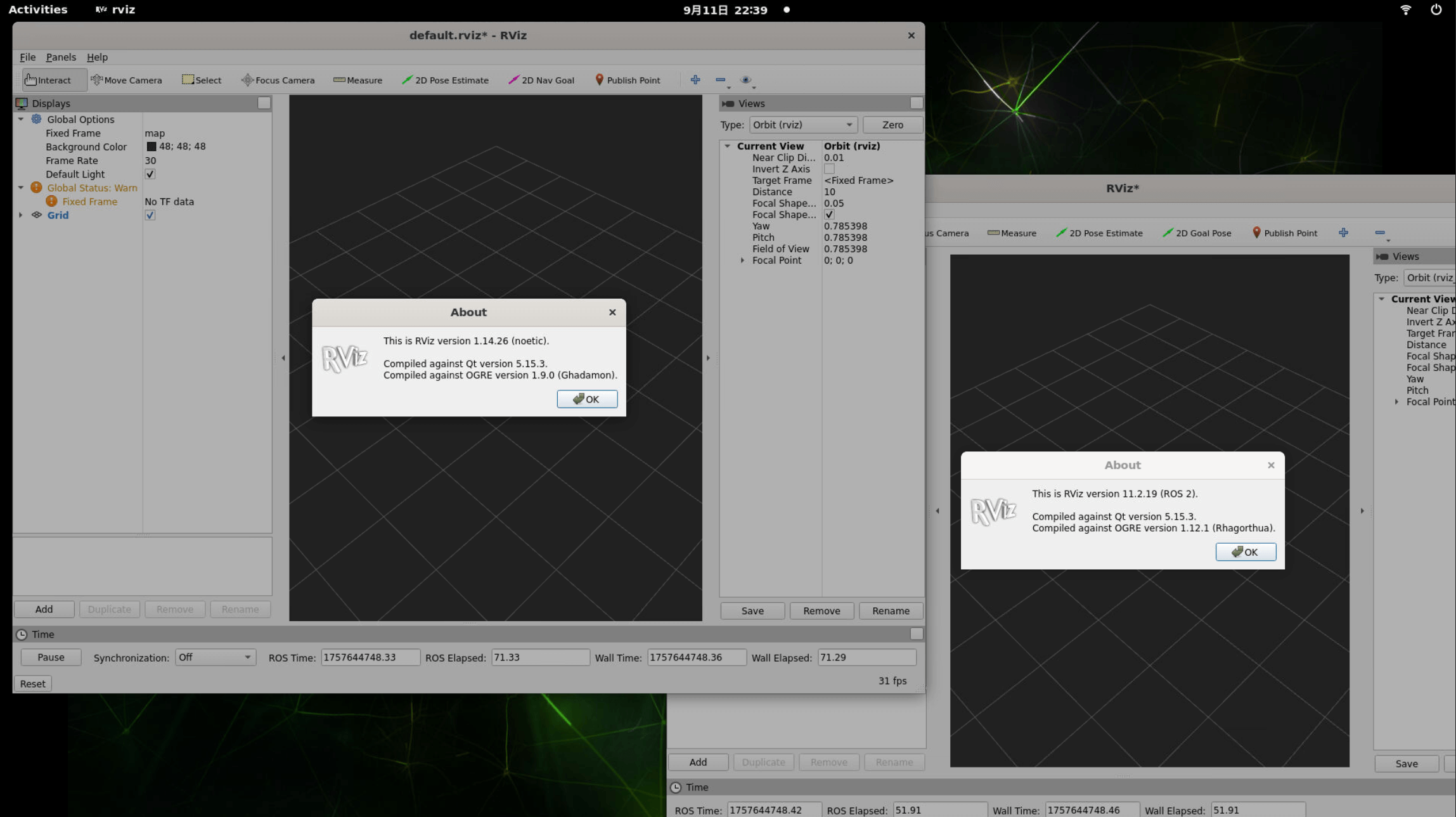This screenshot has height=817, width=1456.
Task: Open the view Type Orbit (rviz) dropdown
Action: (x=802, y=125)
